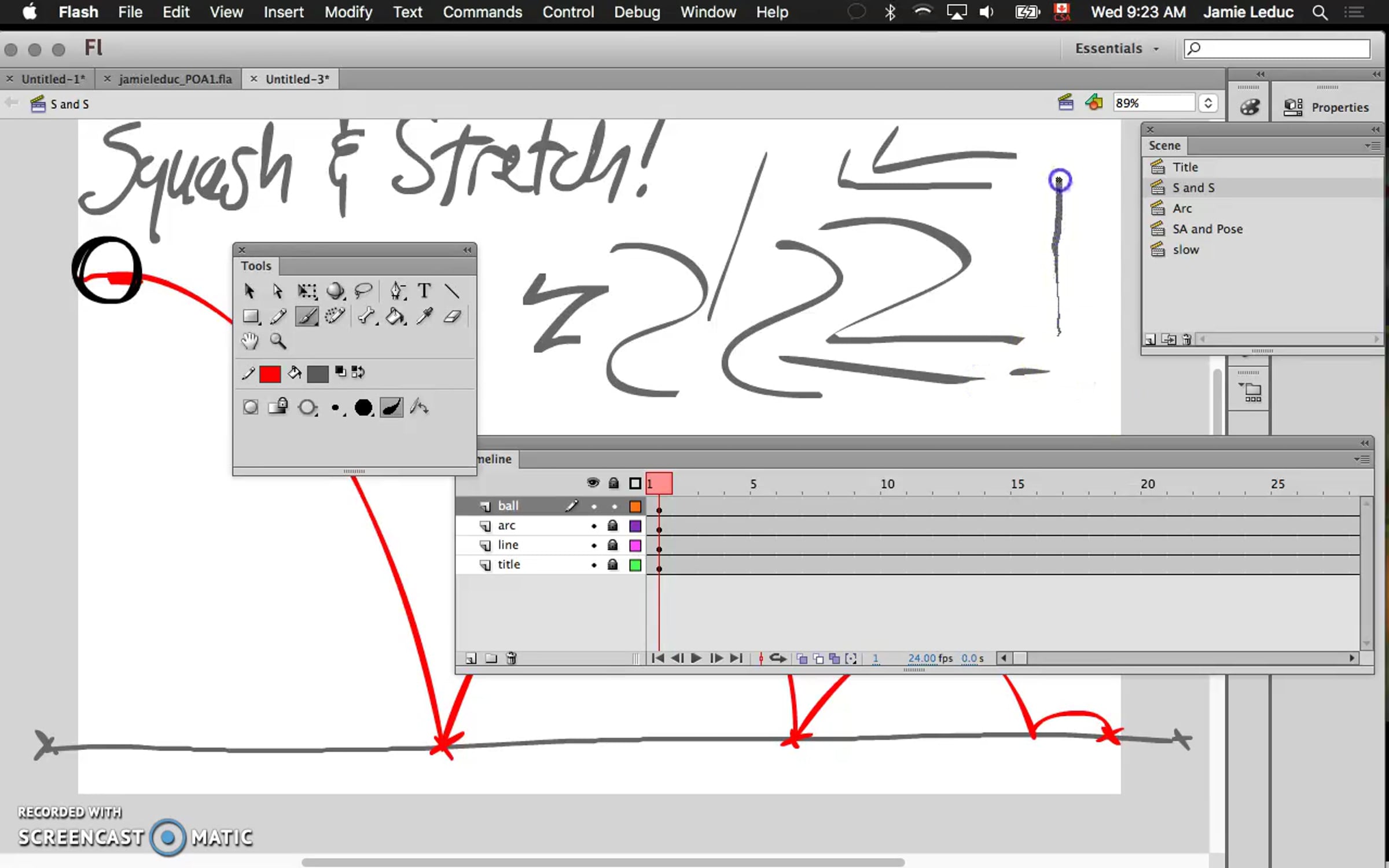1389x868 pixels.
Task: Unlock the arc layer
Action: [x=613, y=525]
